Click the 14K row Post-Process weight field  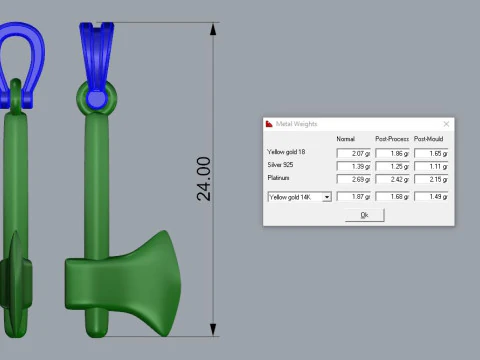click(392, 197)
